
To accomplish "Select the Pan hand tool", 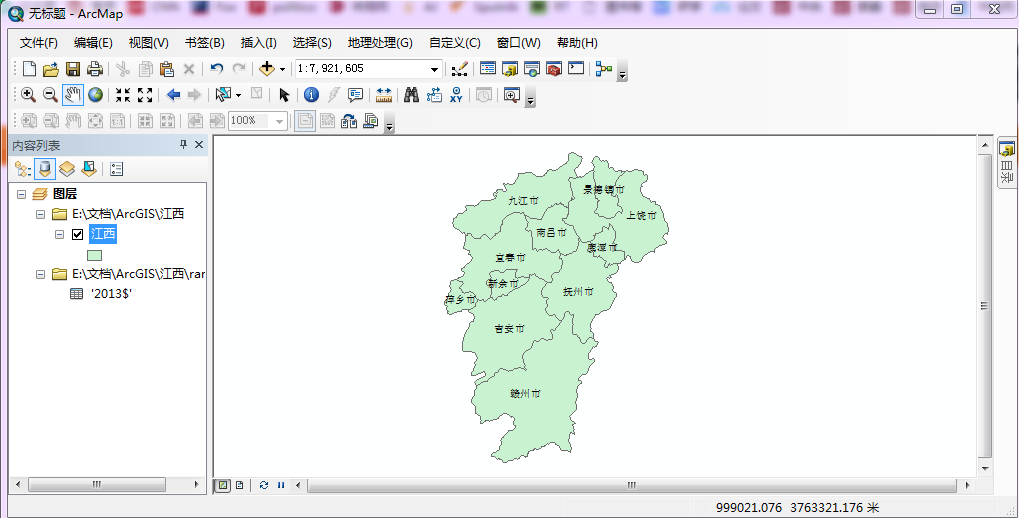I will click(x=73, y=95).
